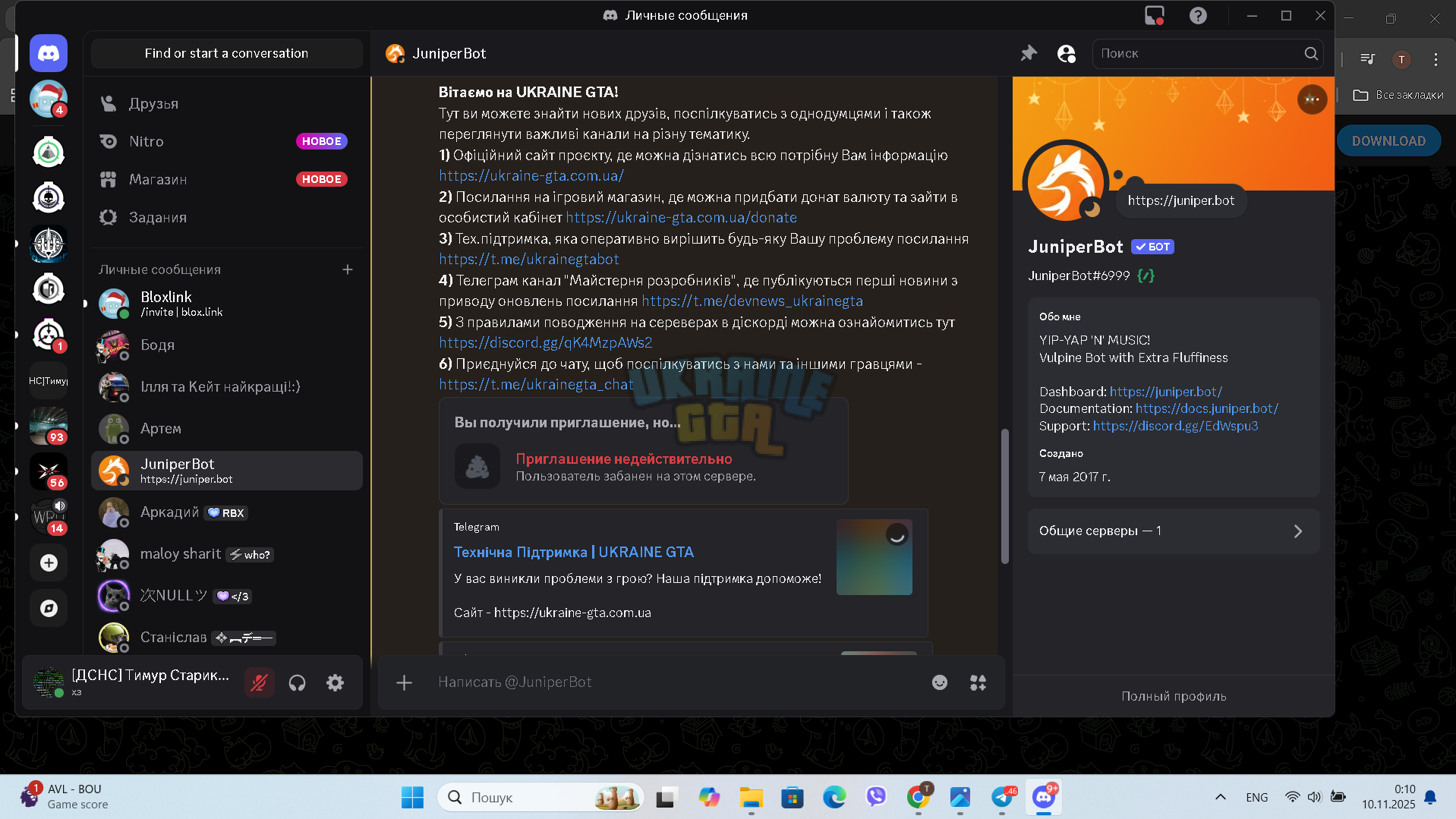Open emoji picker smiley icon
The width and height of the screenshot is (1456, 819).
point(940,682)
